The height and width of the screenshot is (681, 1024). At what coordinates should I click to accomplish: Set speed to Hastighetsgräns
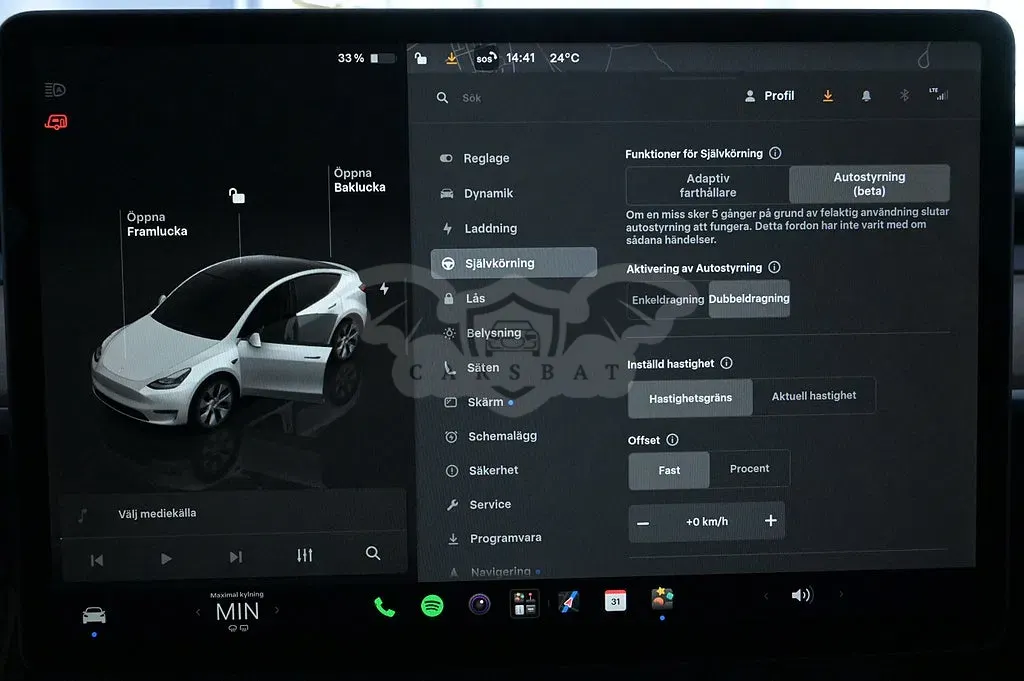click(690, 398)
